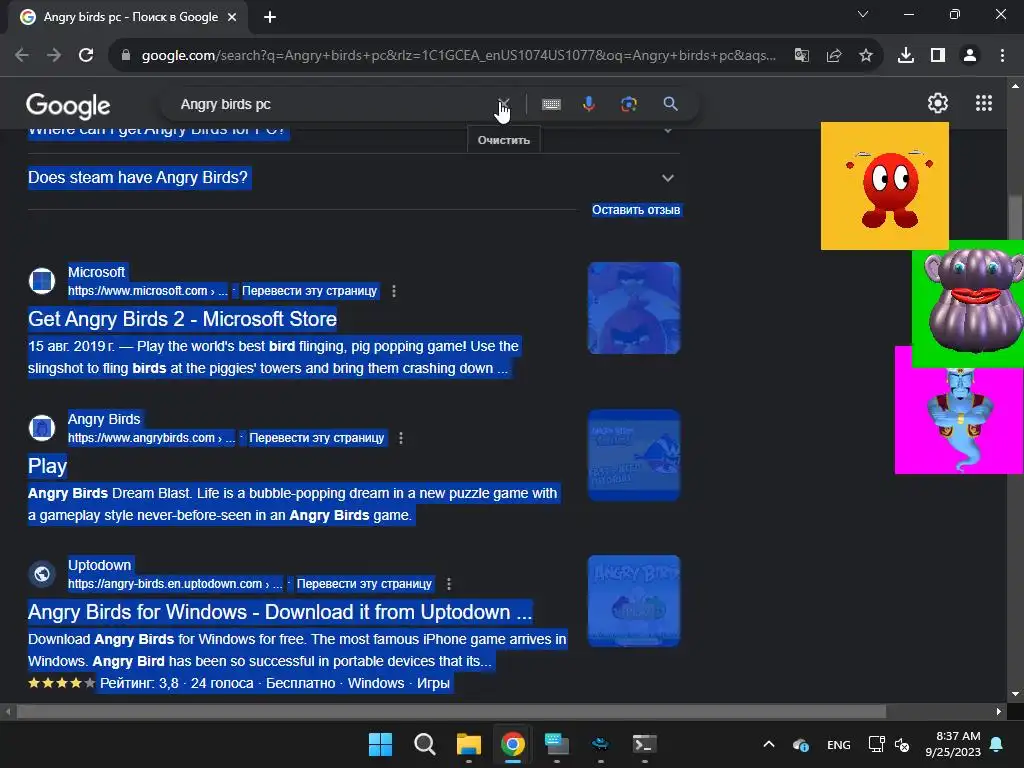Open Windows Start menu

coord(380,744)
